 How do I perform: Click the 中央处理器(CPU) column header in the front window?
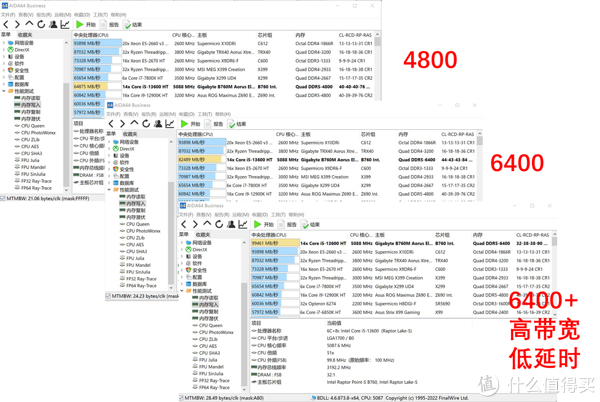click(x=299, y=235)
